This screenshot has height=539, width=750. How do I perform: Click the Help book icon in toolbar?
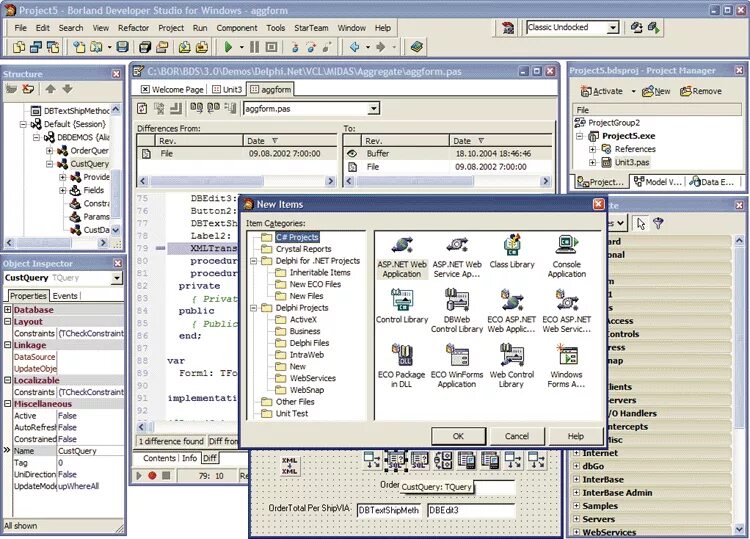click(417, 47)
